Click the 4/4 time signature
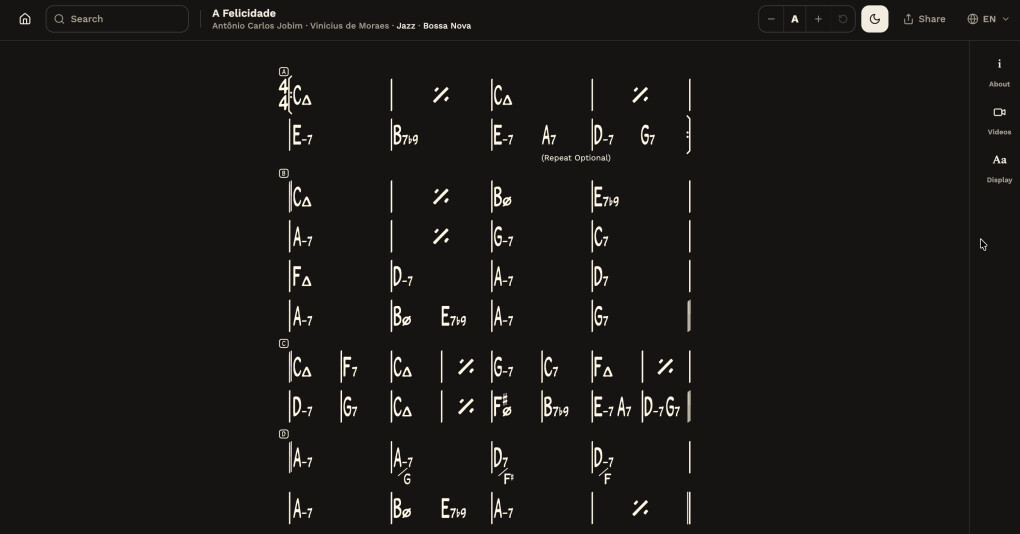Viewport: 1020px width, 534px height. [283, 95]
